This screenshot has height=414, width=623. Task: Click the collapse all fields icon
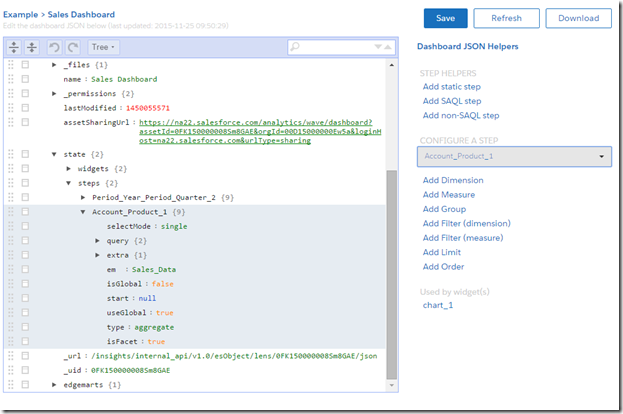32,47
